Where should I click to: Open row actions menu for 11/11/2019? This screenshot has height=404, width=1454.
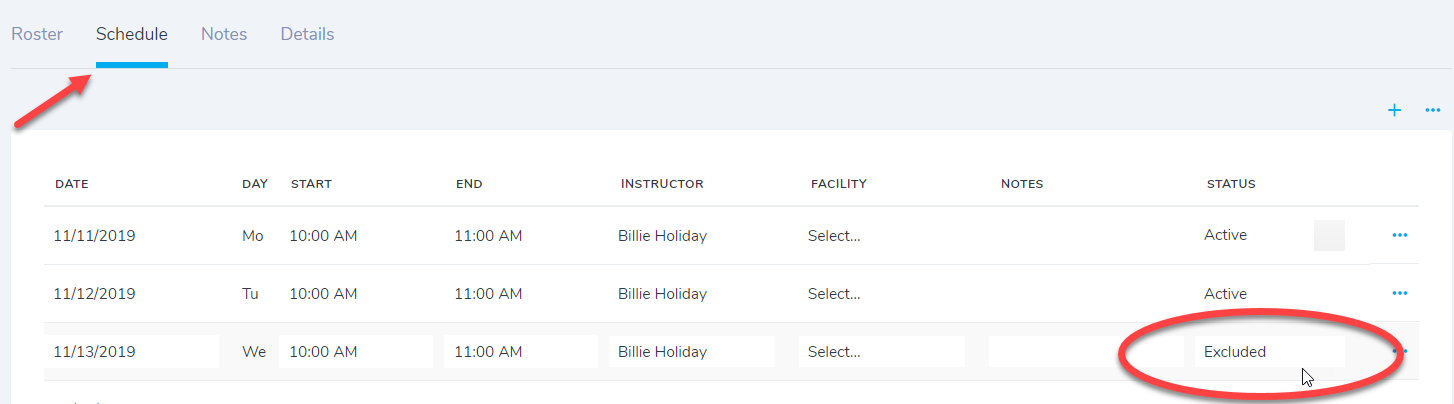pyautogui.click(x=1400, y=236)
